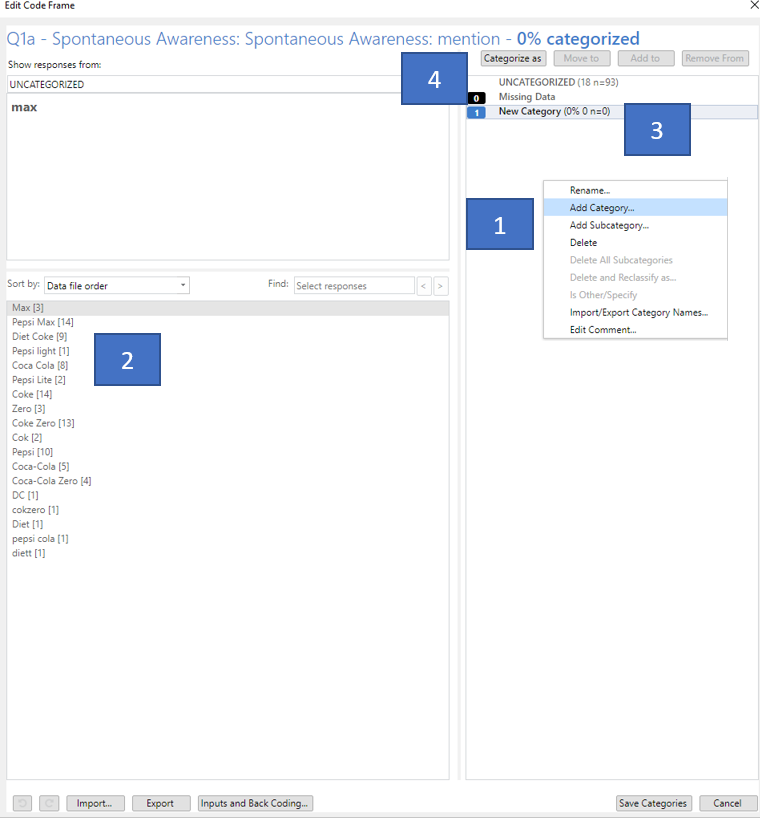This screenshot has width=760, height=818.
Task: Choose Add Category... in the context menu
Action: pyautogui.click(x=635, y=208)
